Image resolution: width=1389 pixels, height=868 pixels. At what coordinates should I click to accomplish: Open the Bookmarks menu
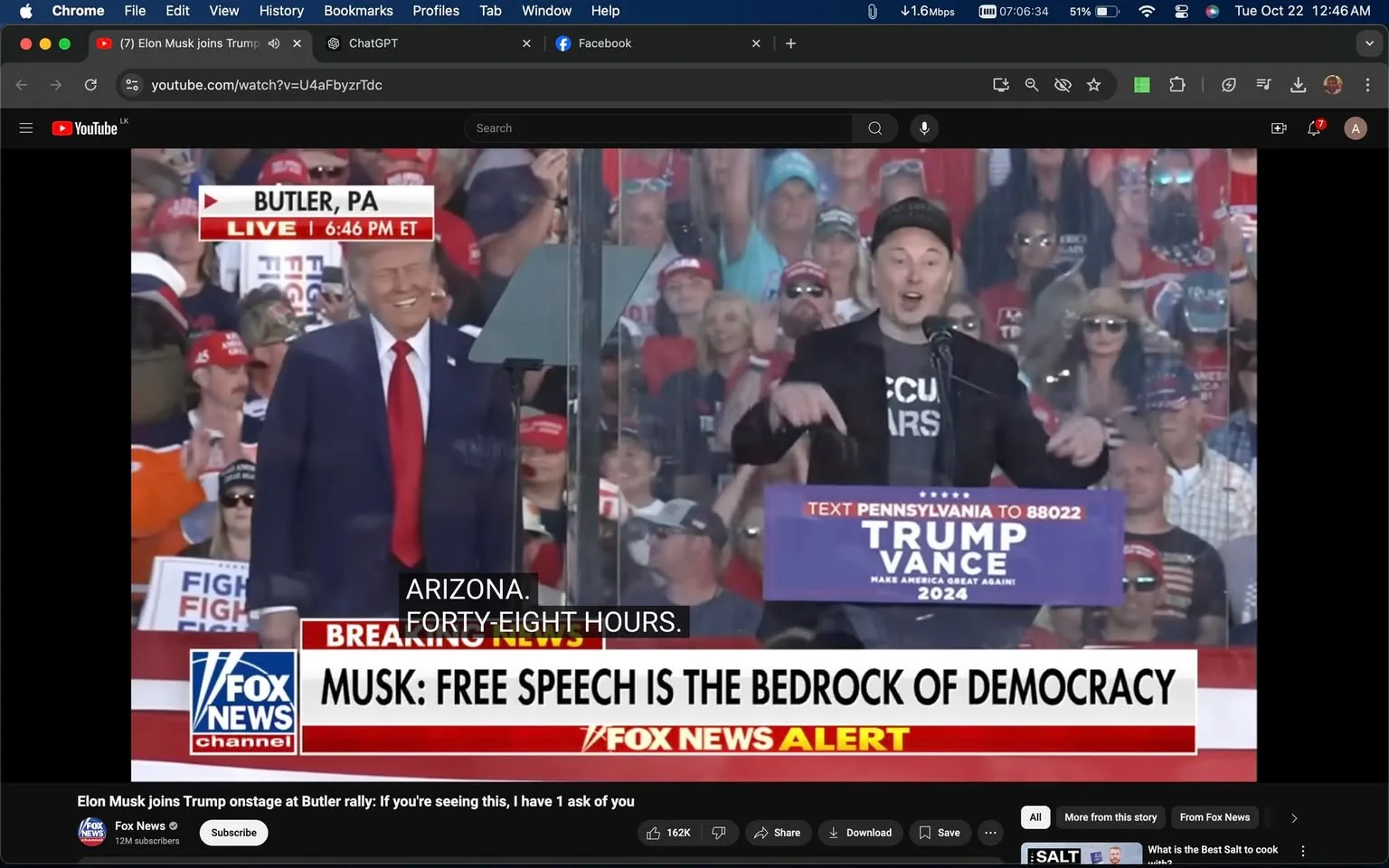click(x=358, y=11)
